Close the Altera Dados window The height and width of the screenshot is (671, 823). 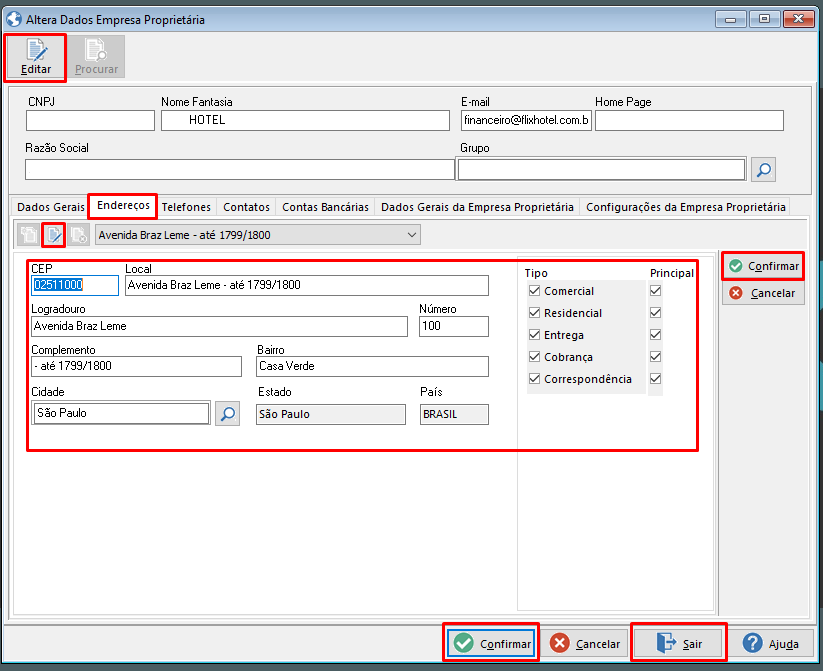(799, 19)
